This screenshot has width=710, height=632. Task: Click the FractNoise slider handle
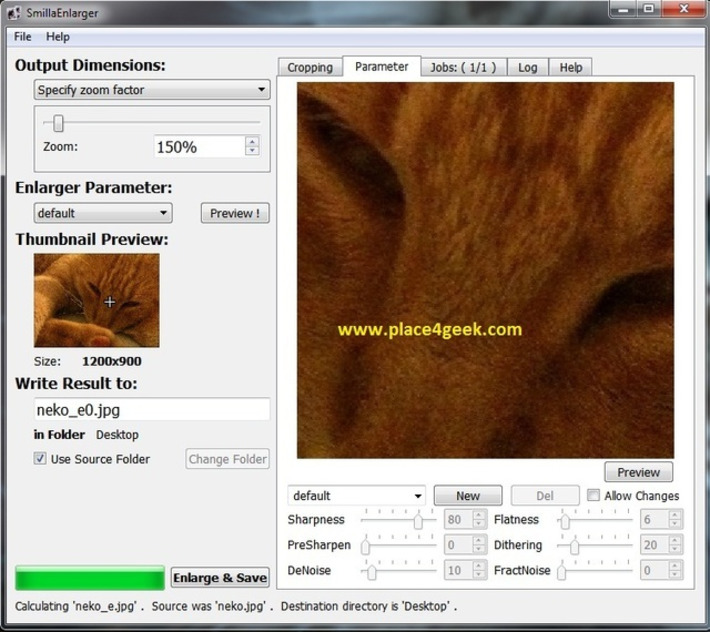point(561,571)
